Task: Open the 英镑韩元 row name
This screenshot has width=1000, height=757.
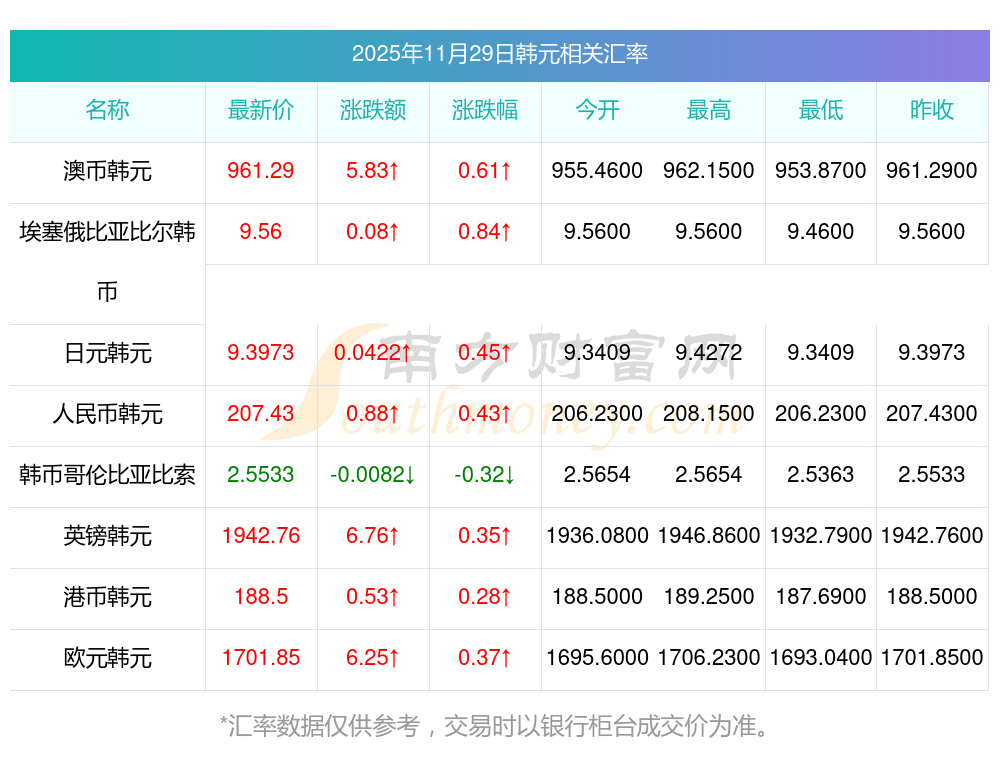Action: point(107,536)
